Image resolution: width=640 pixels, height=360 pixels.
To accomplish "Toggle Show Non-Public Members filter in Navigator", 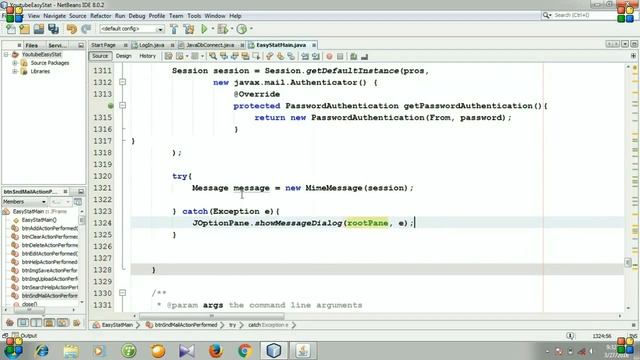I will click(49, 323).
